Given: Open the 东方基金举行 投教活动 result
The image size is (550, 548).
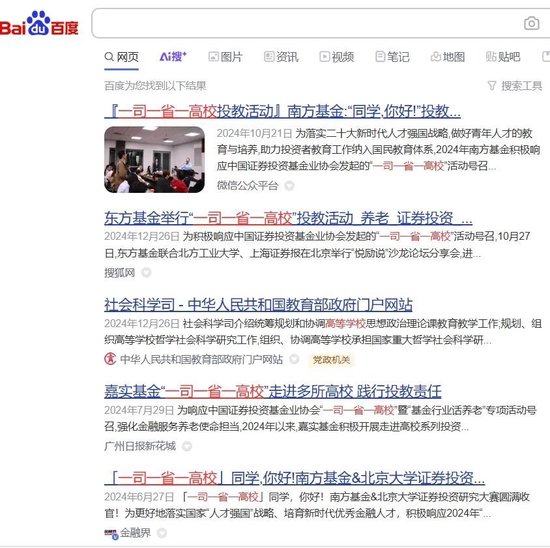Looking at the screenshot, I should [x=288, y=218].
